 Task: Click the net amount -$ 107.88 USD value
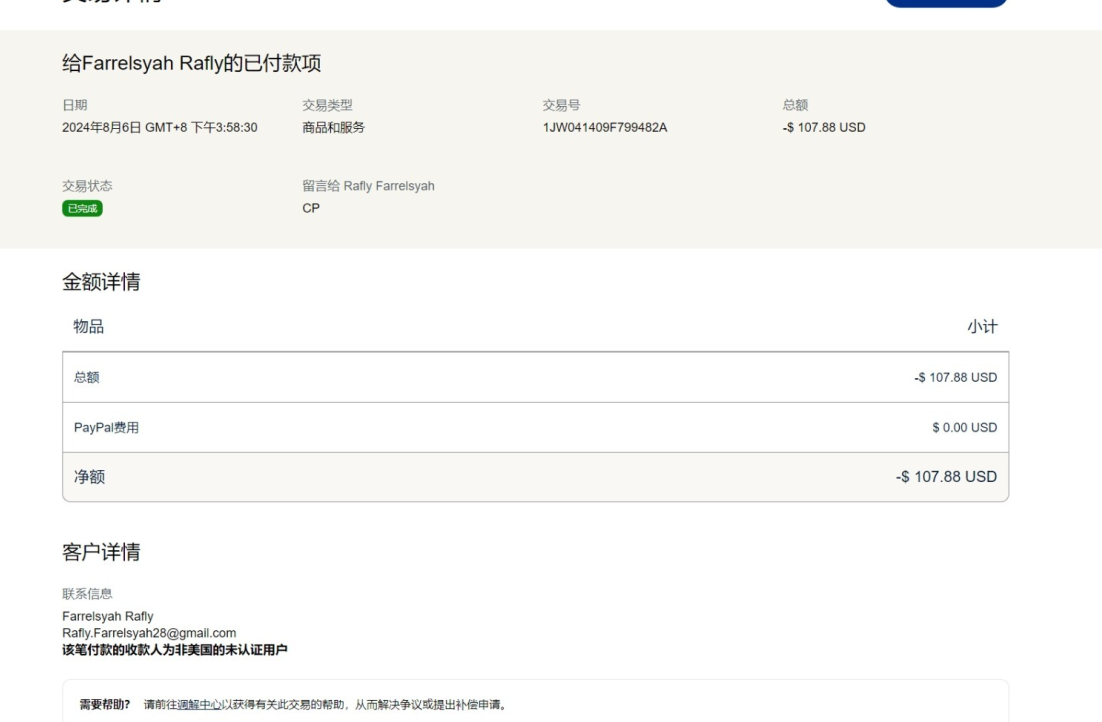946,477
